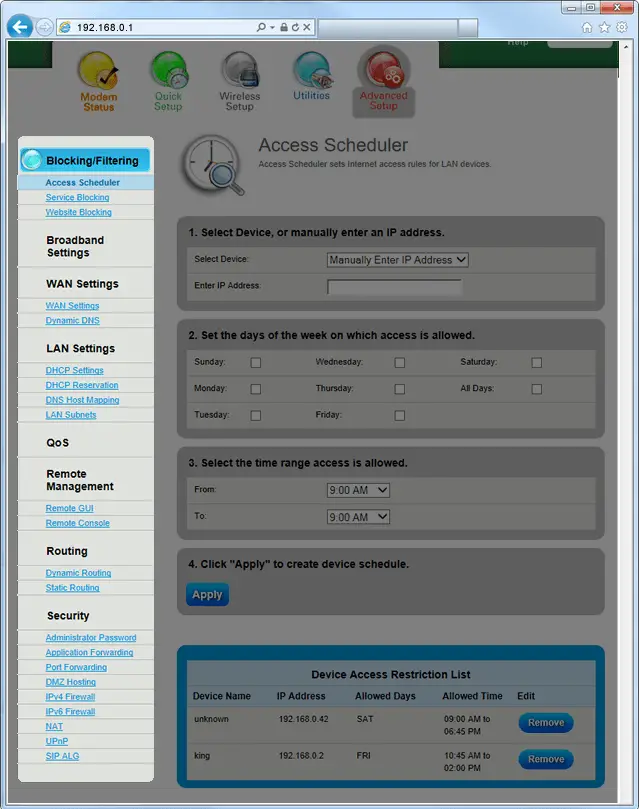
Task: Open the Quick Setup icon
Action: pos(169,82)
